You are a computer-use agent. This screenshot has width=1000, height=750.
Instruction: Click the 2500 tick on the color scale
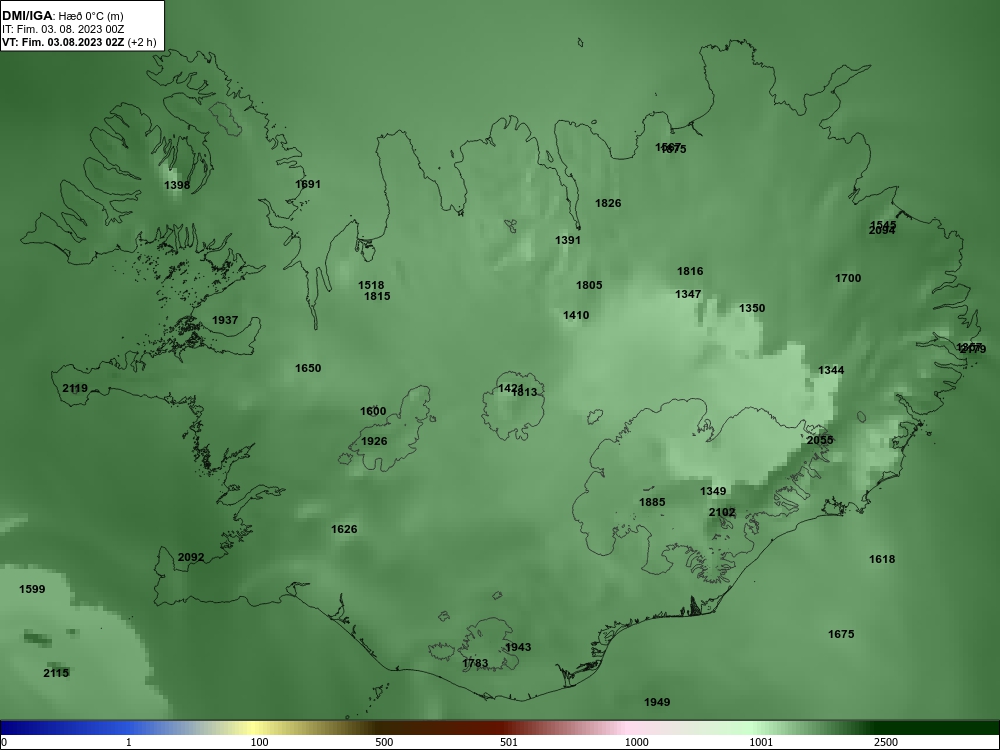click(886, 742)
